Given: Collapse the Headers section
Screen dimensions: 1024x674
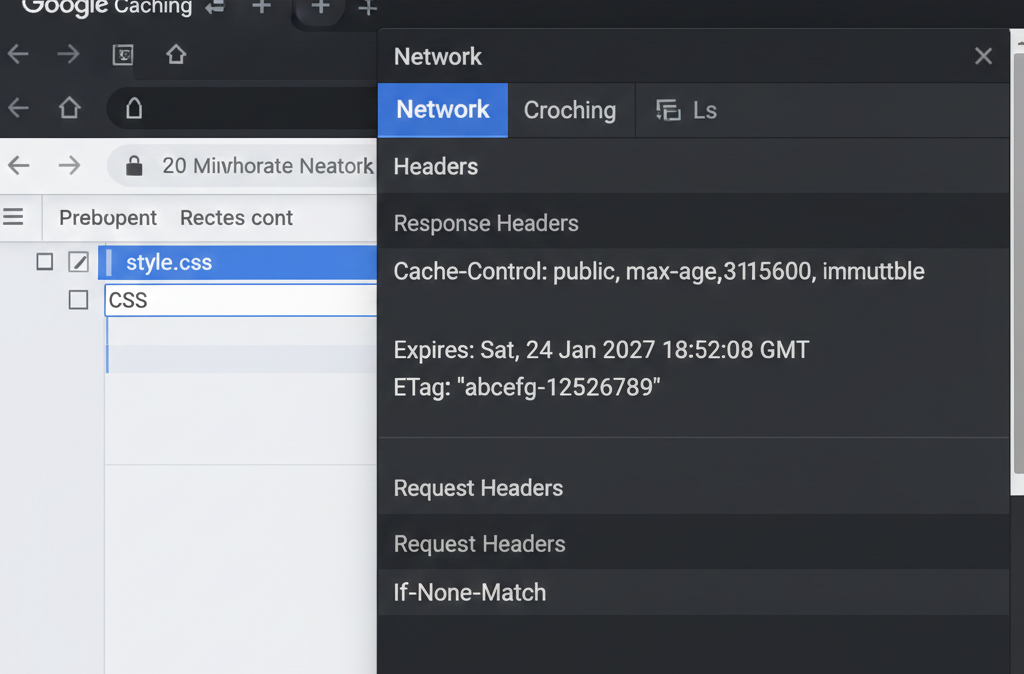Looking at the screenshot, I should coord(435,166).
